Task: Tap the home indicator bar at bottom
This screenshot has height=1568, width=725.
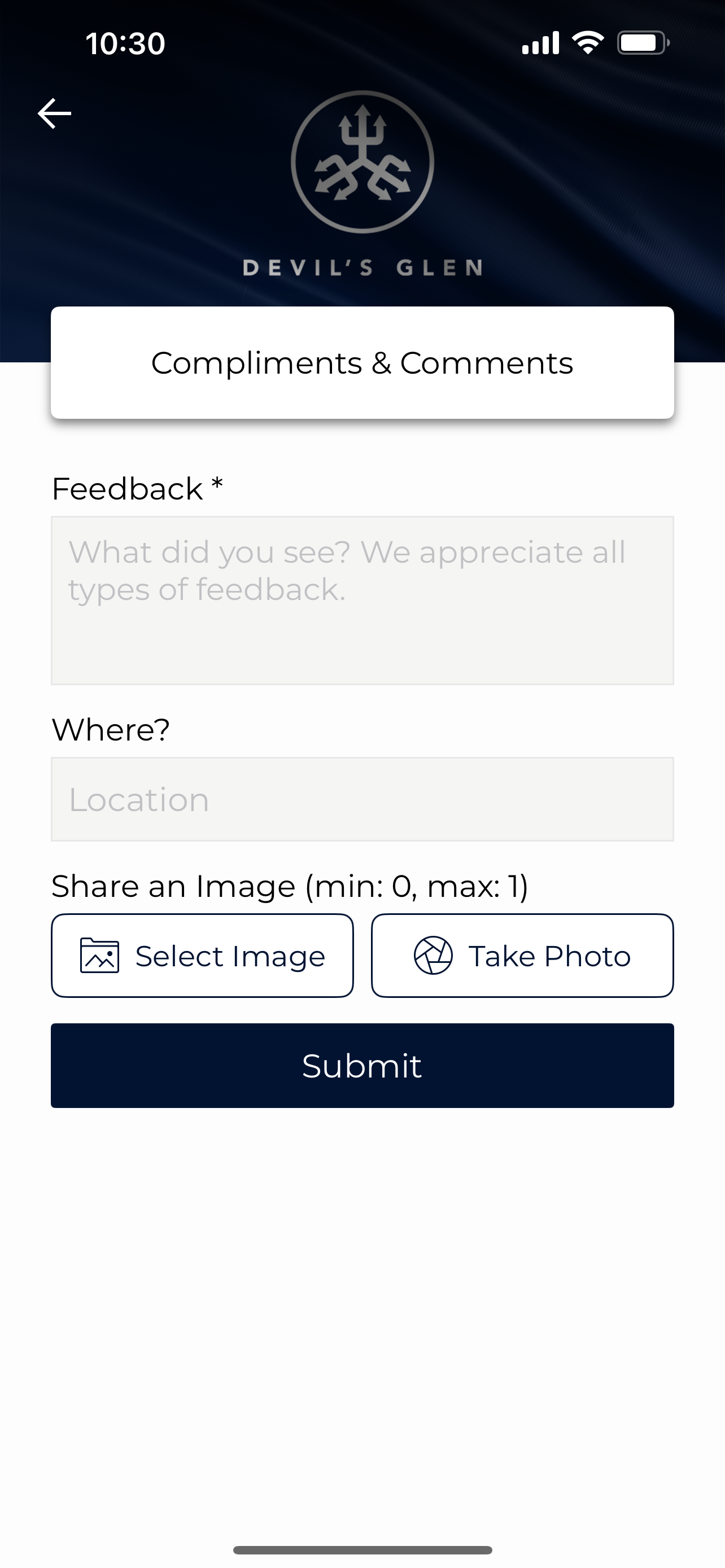Action: (x=362, y=1550)
